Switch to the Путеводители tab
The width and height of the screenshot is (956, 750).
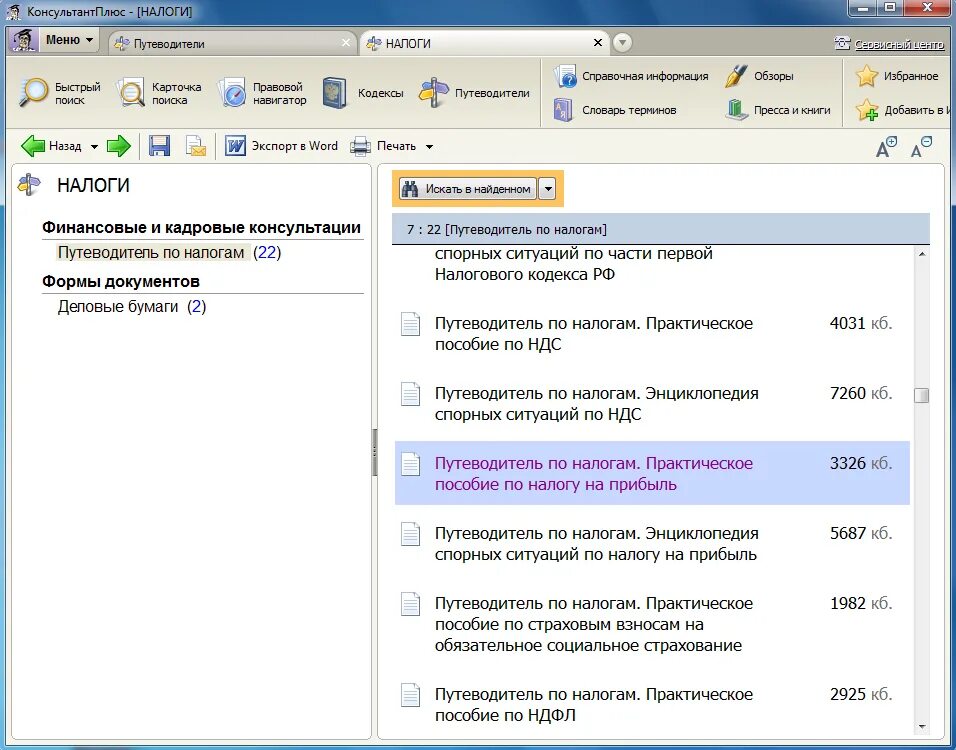[232, 43]
